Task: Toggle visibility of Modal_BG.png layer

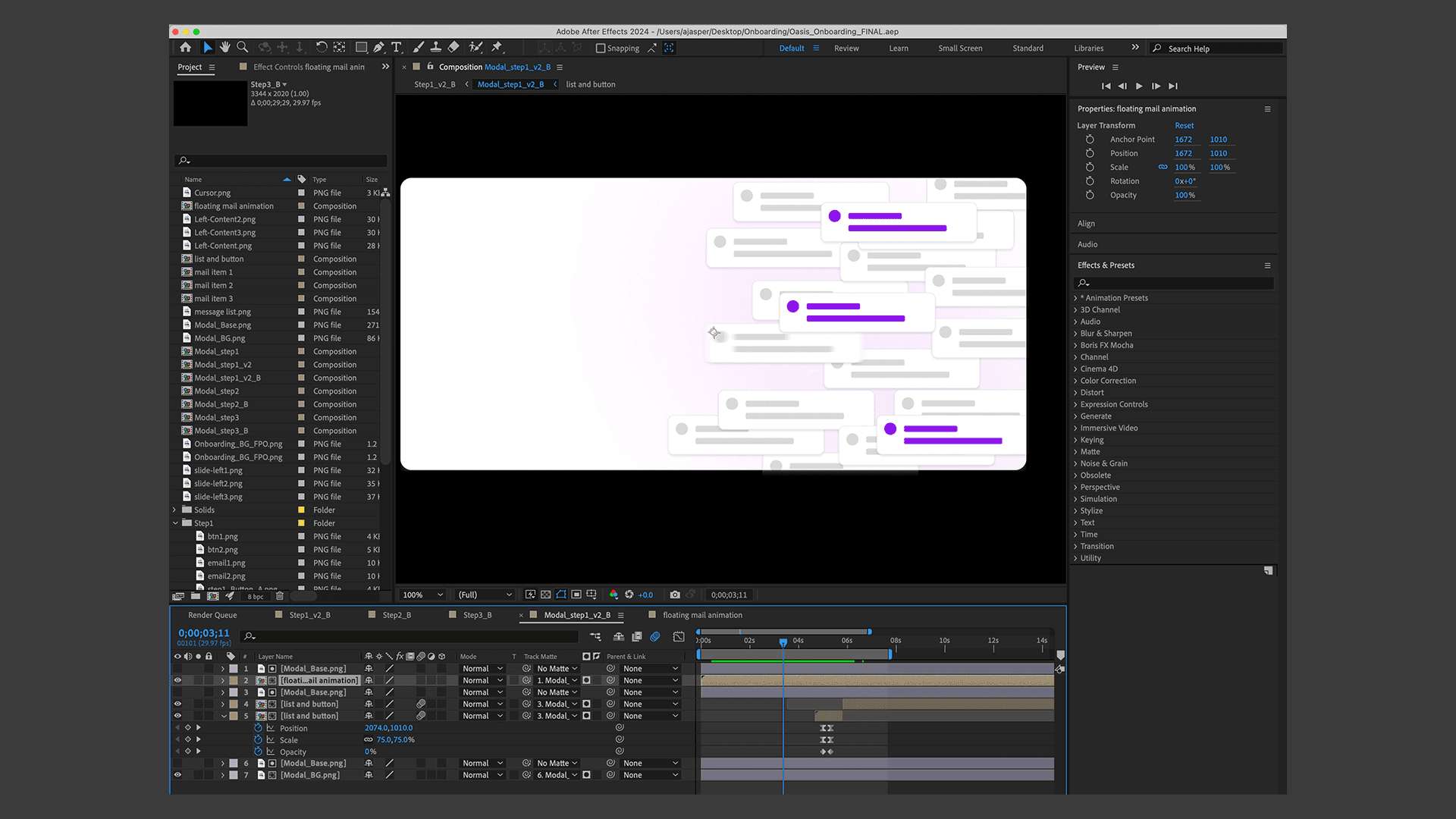Action: 177,775
